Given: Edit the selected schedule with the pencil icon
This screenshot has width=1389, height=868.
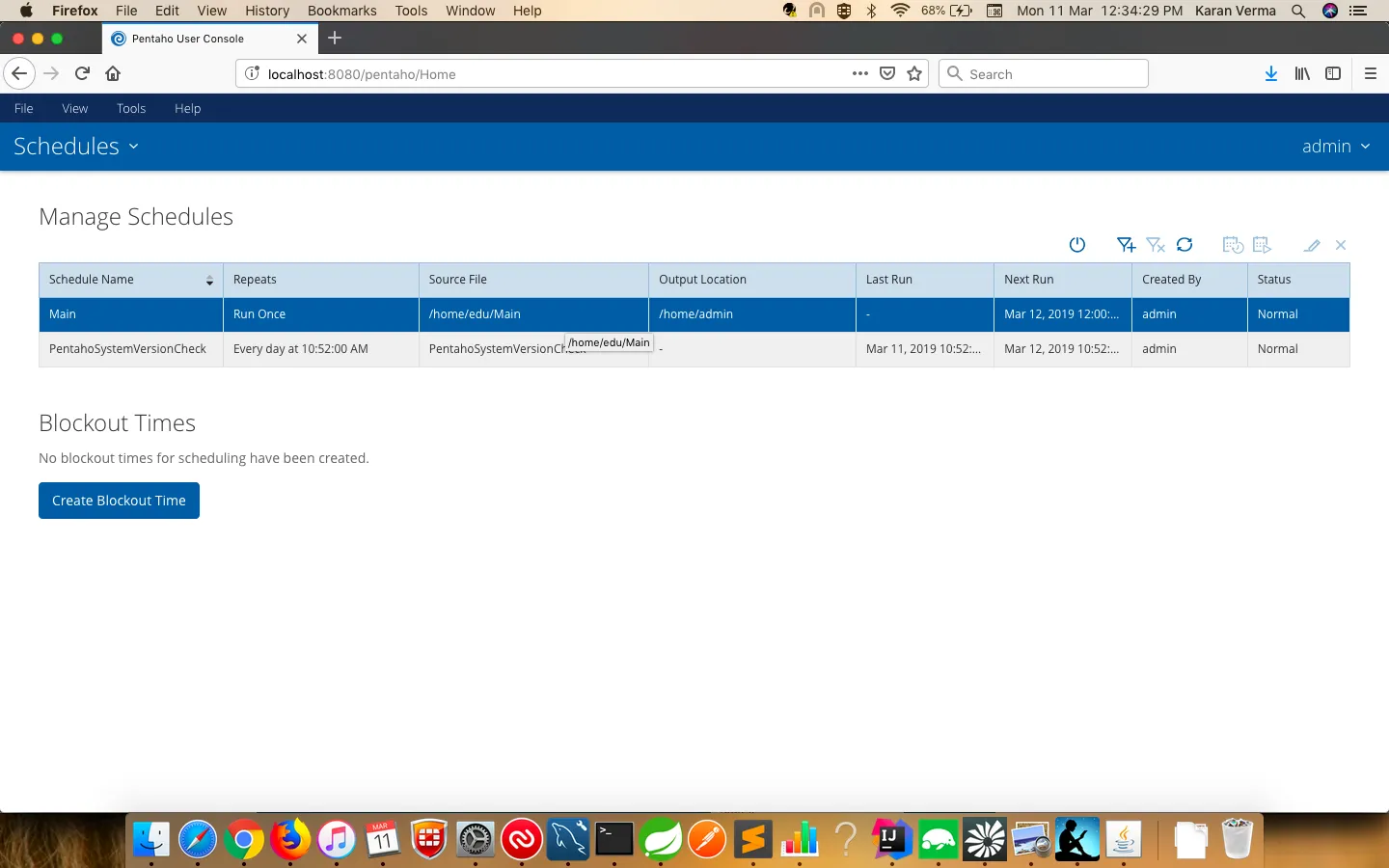Looking at the screenshot, I should coord(1312,245).
